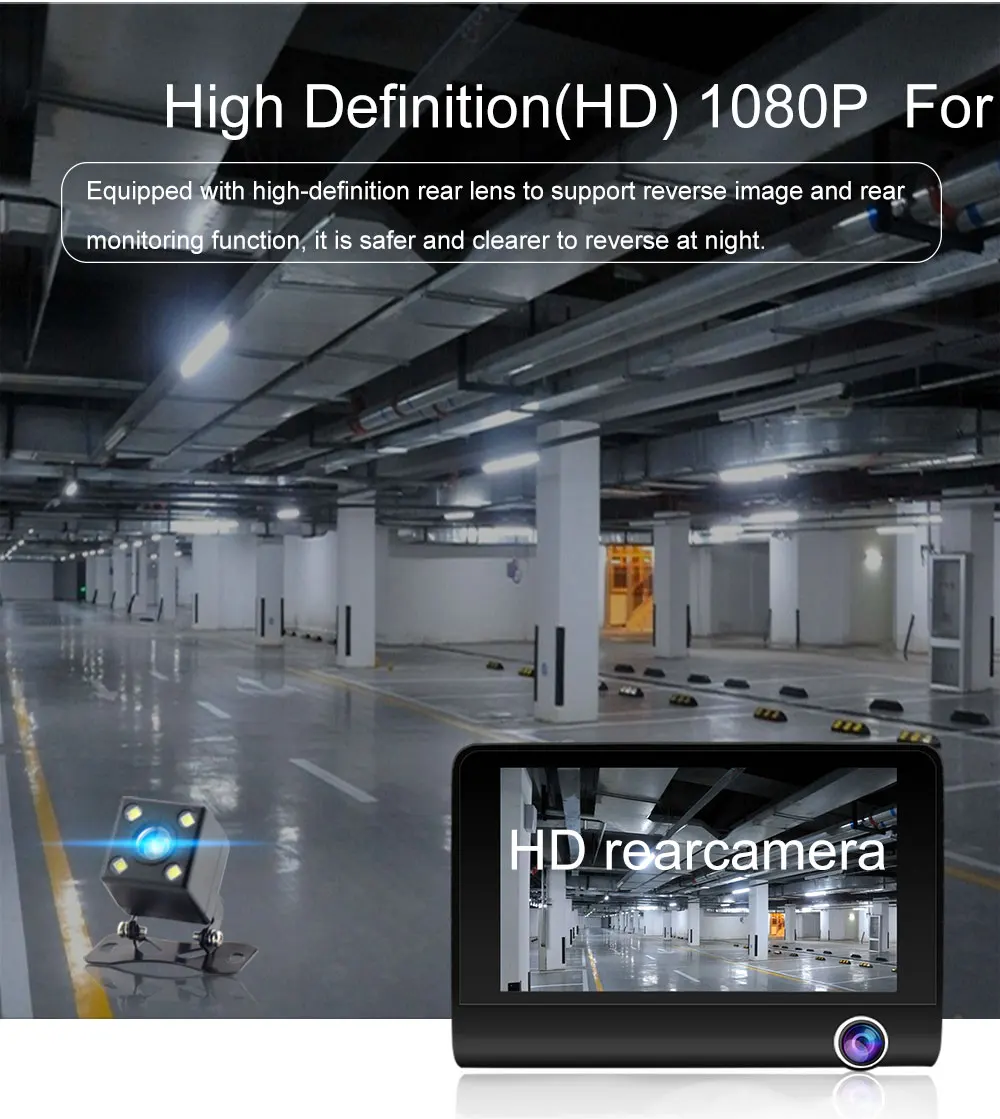Image resolution: width=1000 pixels, height=1119 pixels.
Task: Click the 'Equipped with high-definition rear lens' description line
Action: (x=495, y=191)
